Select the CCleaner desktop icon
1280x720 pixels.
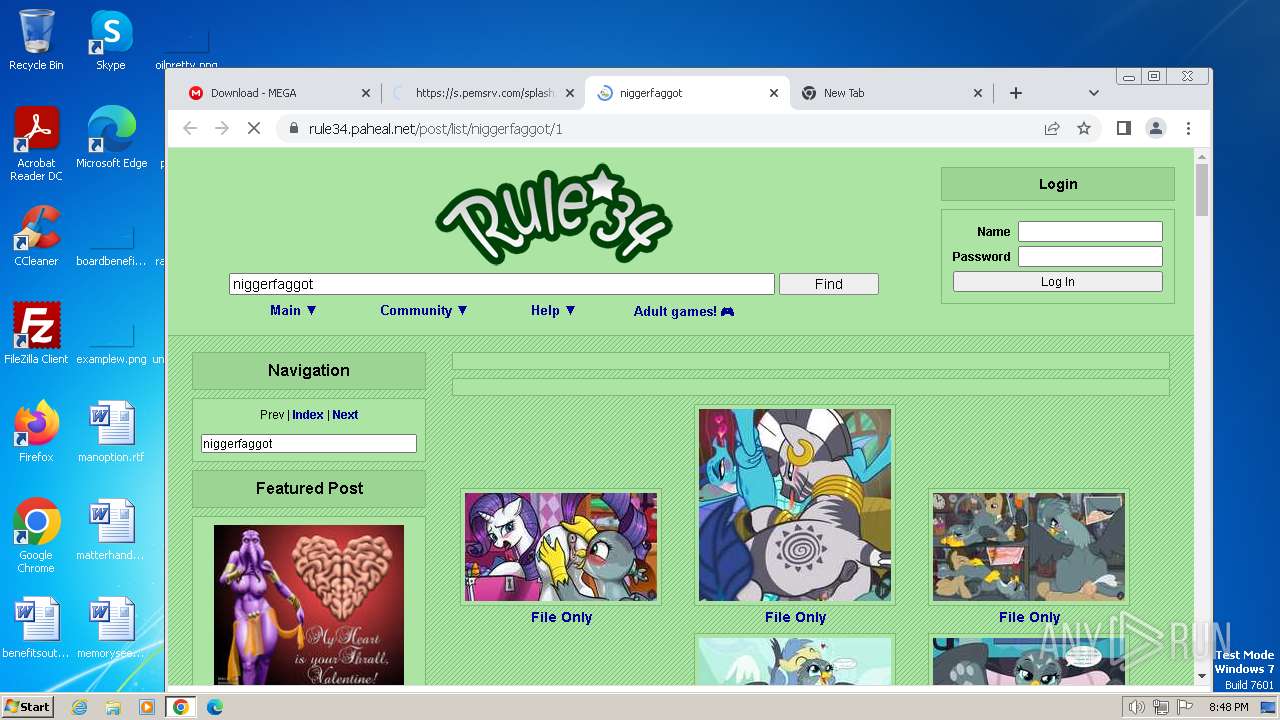(x=36, y=236)
